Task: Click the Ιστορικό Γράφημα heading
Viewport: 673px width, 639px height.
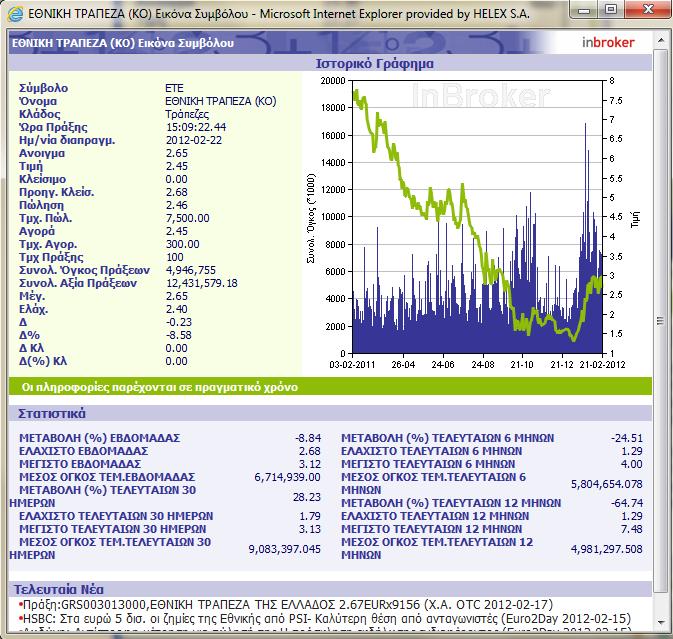Action: (x=374, y=64)
